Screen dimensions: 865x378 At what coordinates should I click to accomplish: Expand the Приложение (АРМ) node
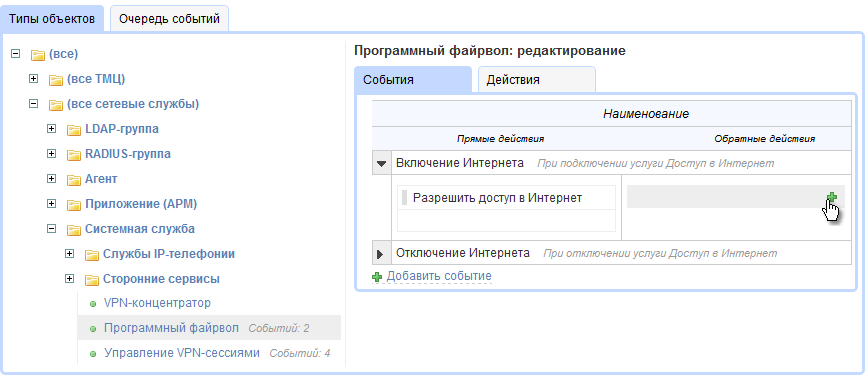pos(52,204)
